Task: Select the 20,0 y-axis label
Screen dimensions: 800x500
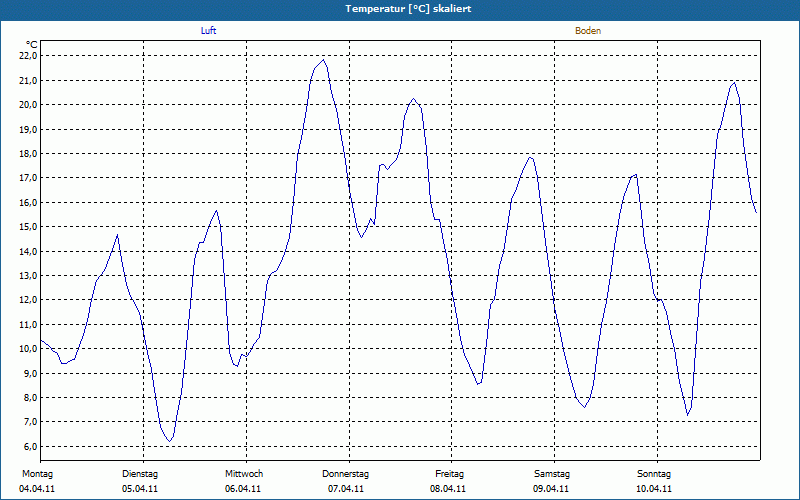Action: pyautogui.click(x=29, y=105)
